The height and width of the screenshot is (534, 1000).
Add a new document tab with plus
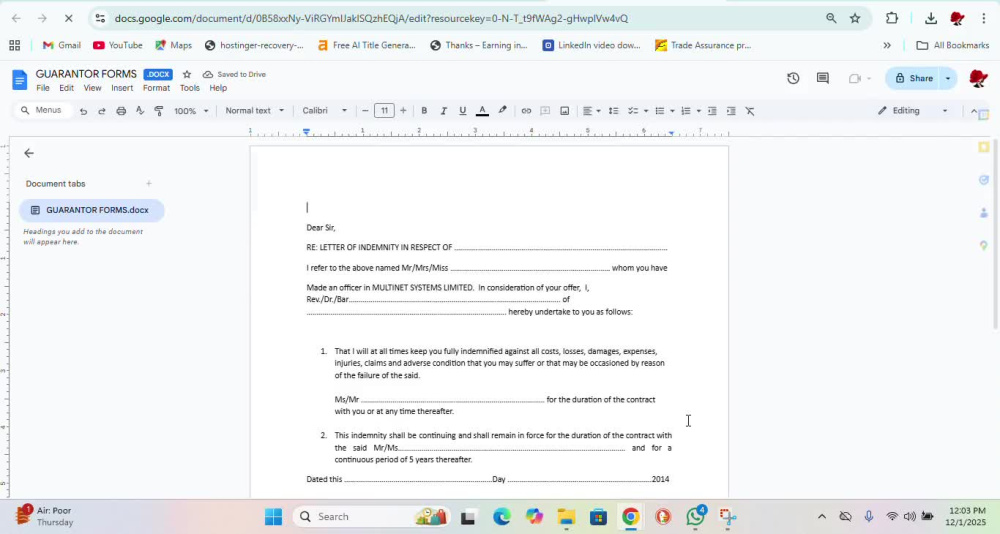click(149, 184)
